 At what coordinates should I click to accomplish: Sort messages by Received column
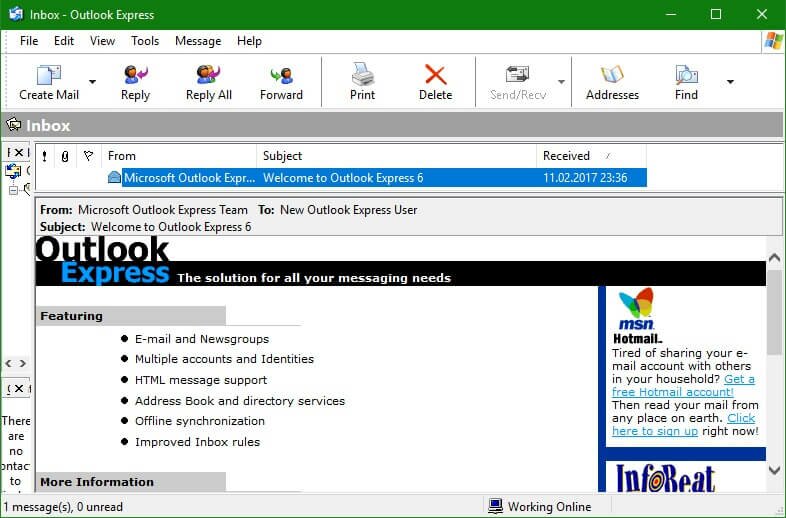pos(592,156)
